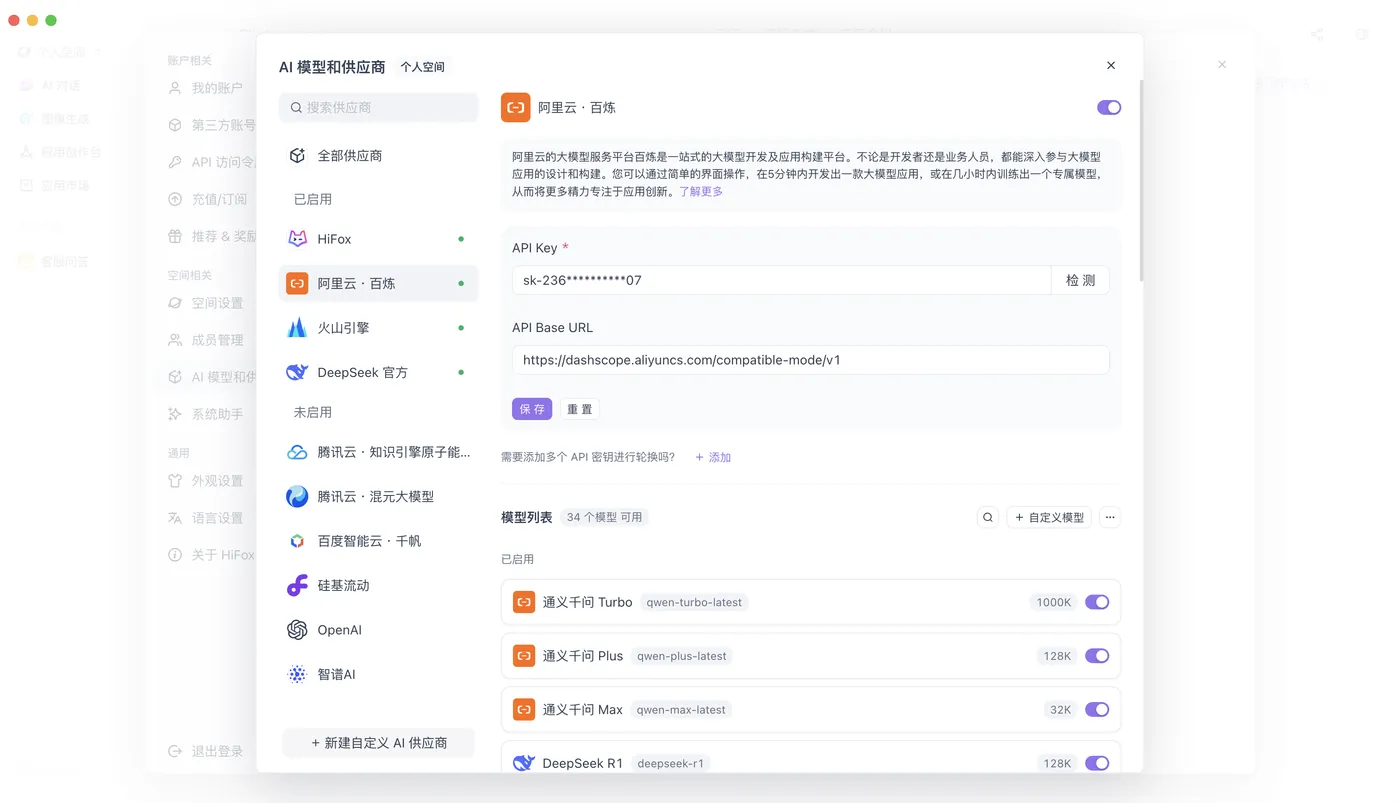
Task: Click the 重置 button
Action: (579, 409)
